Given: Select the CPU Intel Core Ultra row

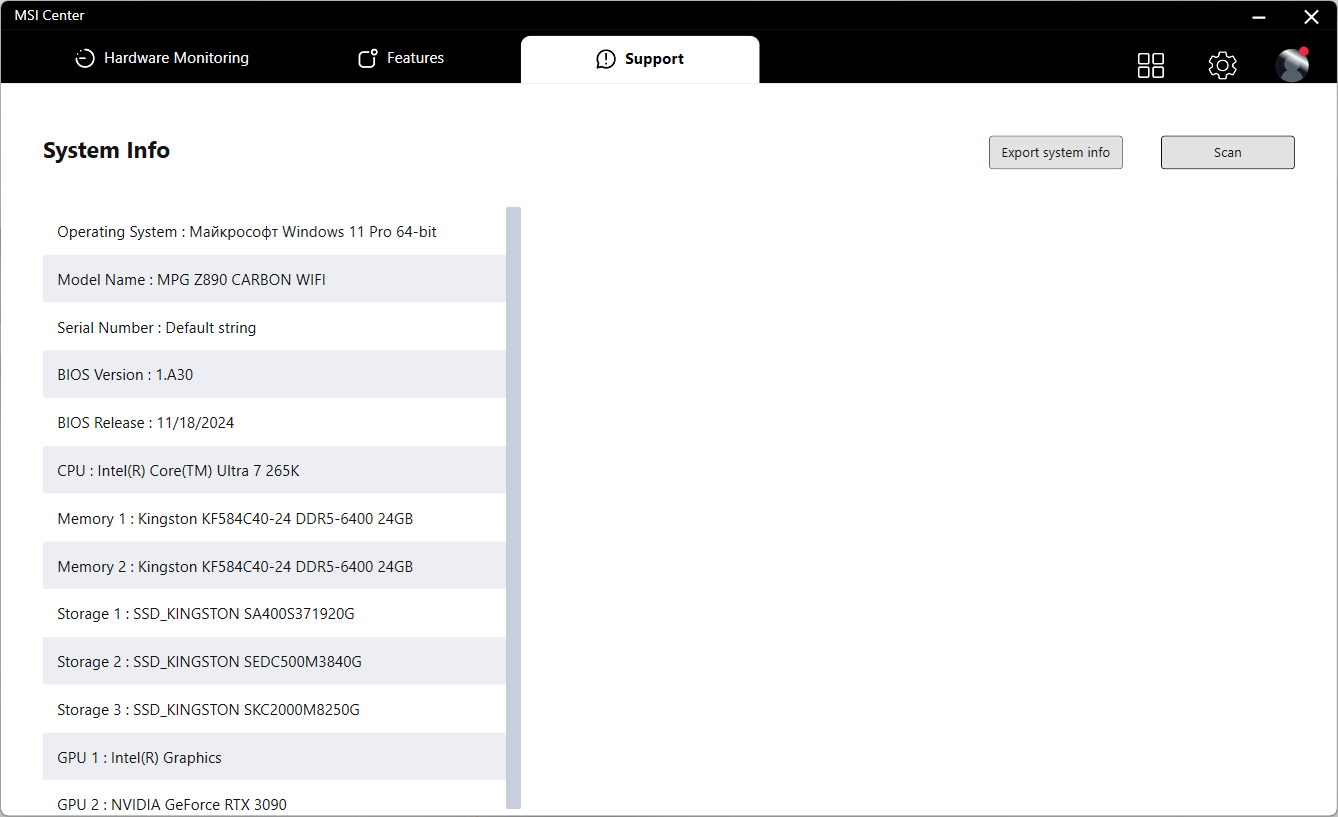Looking at the screenshot, I should (274, 470).
